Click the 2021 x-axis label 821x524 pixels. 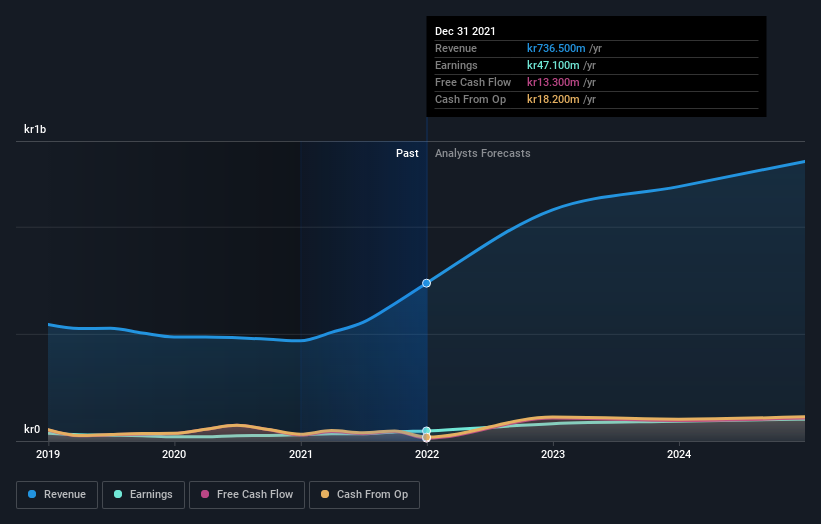301,454
